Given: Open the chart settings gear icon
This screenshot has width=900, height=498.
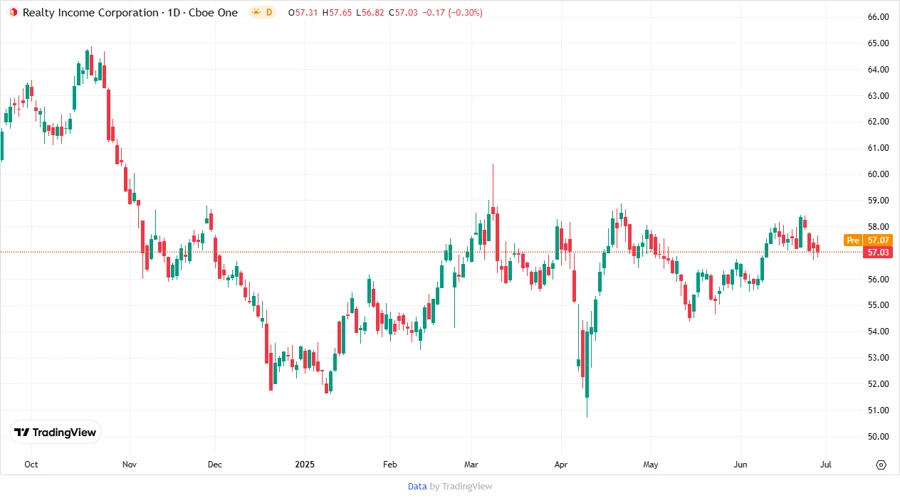Looking at the screenshot, I should pos(881,465).
